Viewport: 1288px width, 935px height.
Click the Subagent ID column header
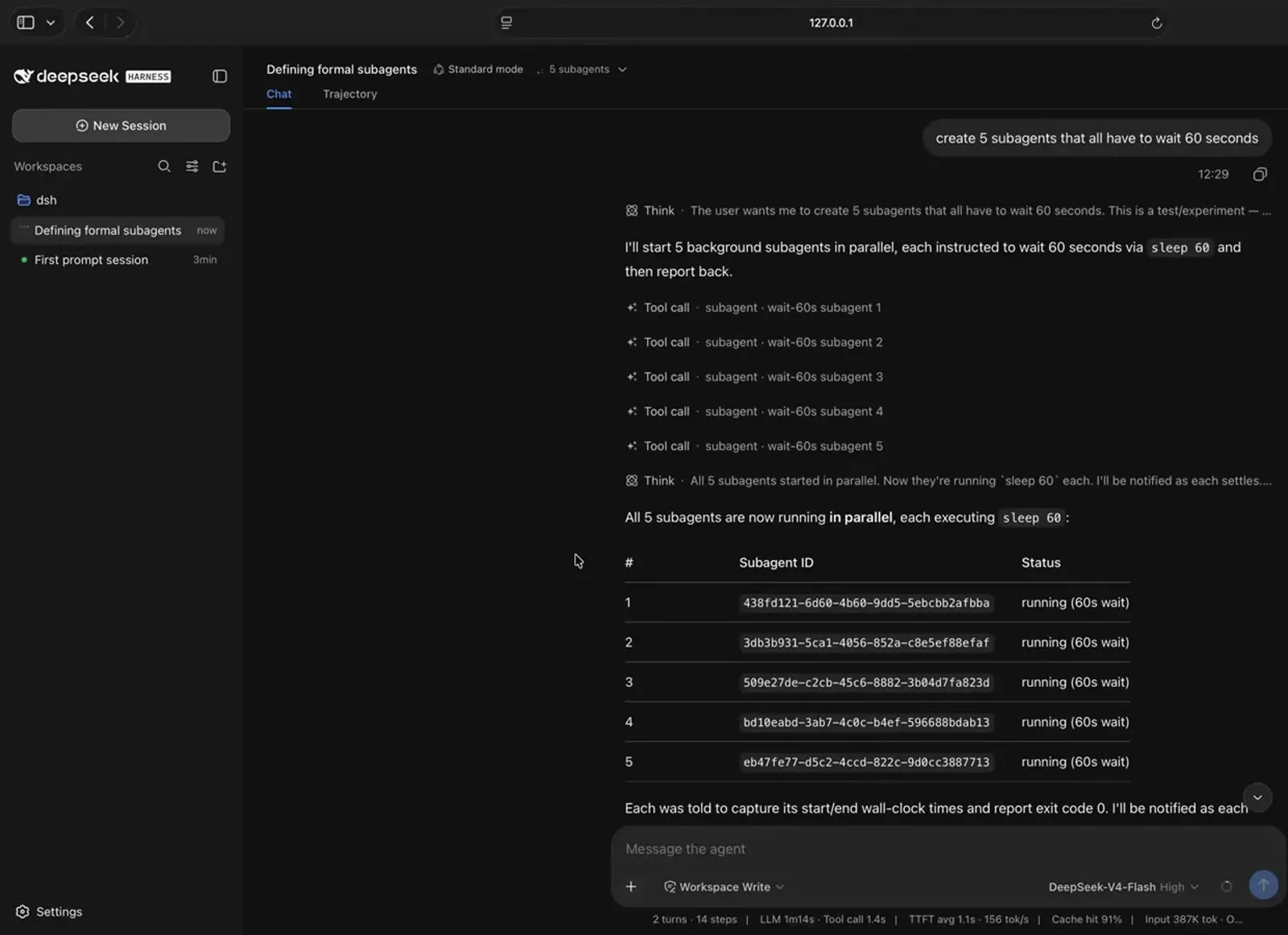click(776, 562)
